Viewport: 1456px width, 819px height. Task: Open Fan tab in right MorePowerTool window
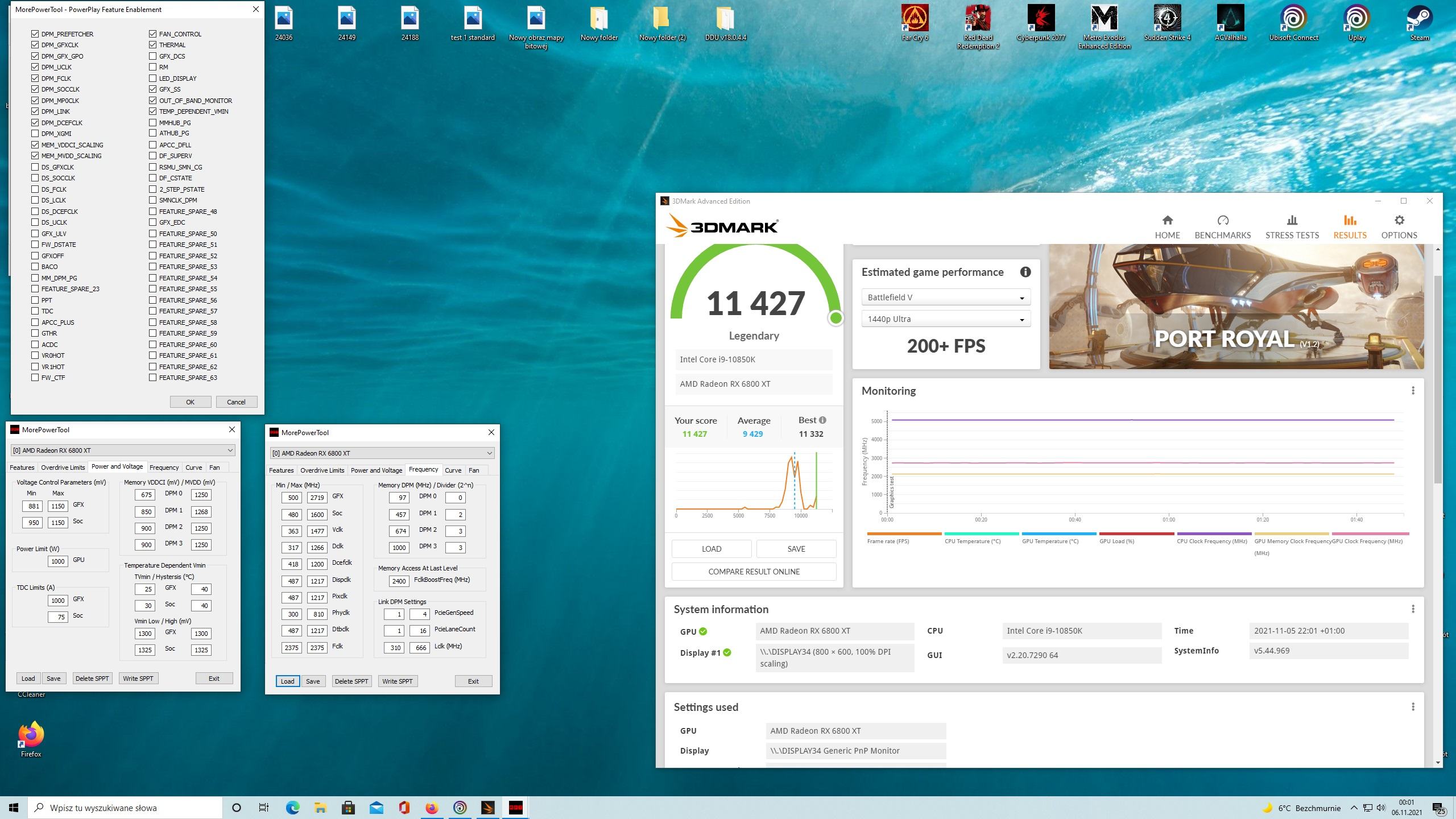pyautogui.click(x=474, y=470)
